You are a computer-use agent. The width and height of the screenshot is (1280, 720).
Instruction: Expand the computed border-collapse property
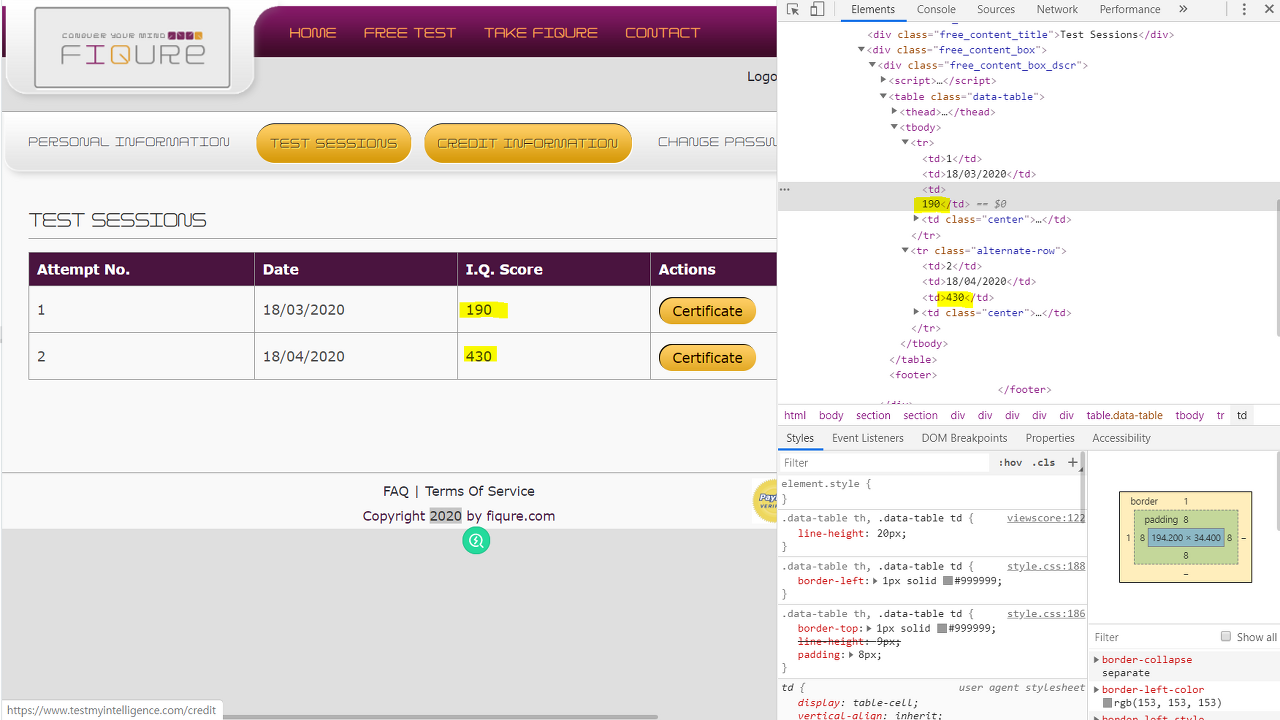pos(1097,660)
